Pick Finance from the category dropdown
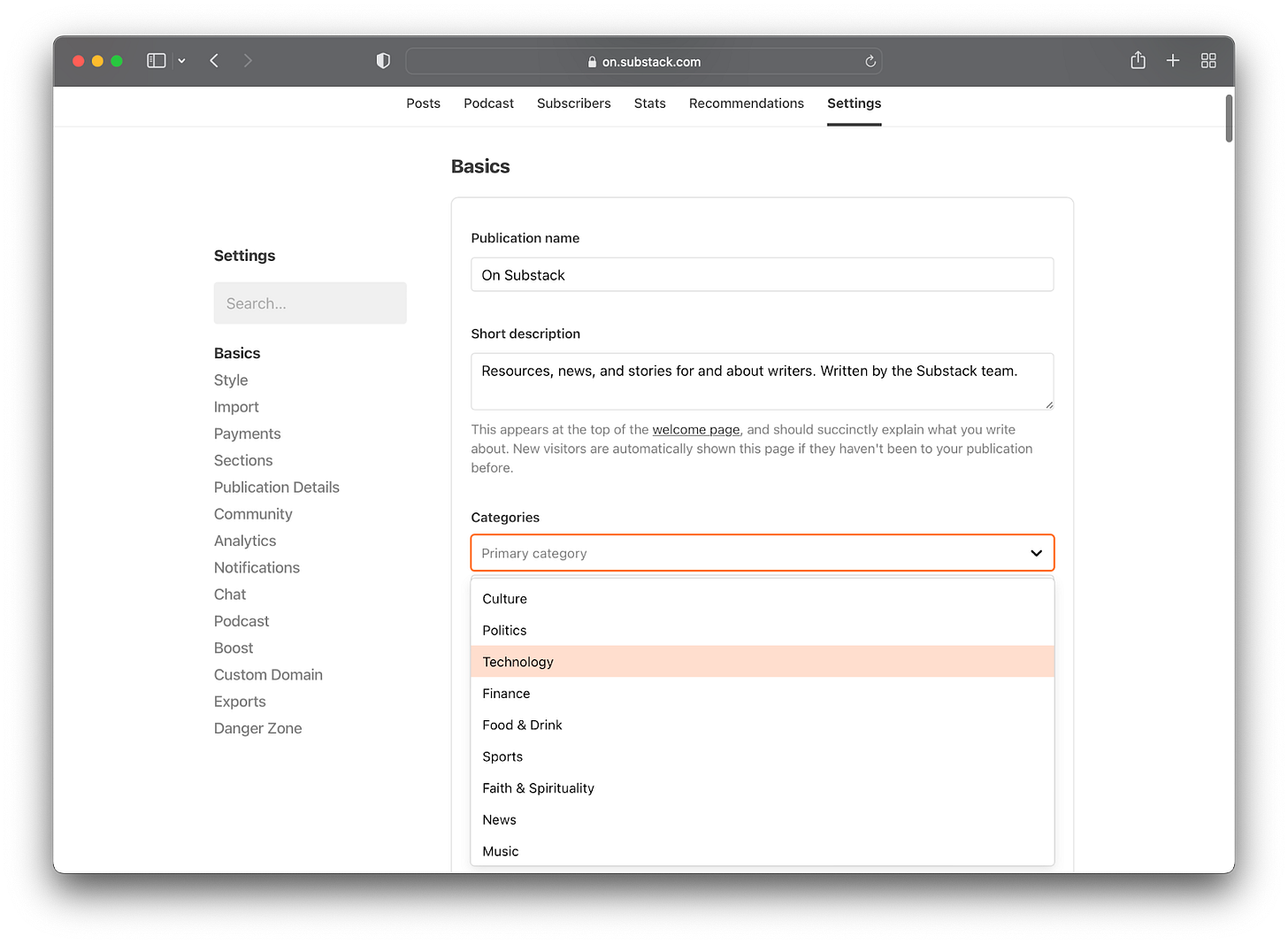Screen dimensions: 1288x944 point(763,694)
